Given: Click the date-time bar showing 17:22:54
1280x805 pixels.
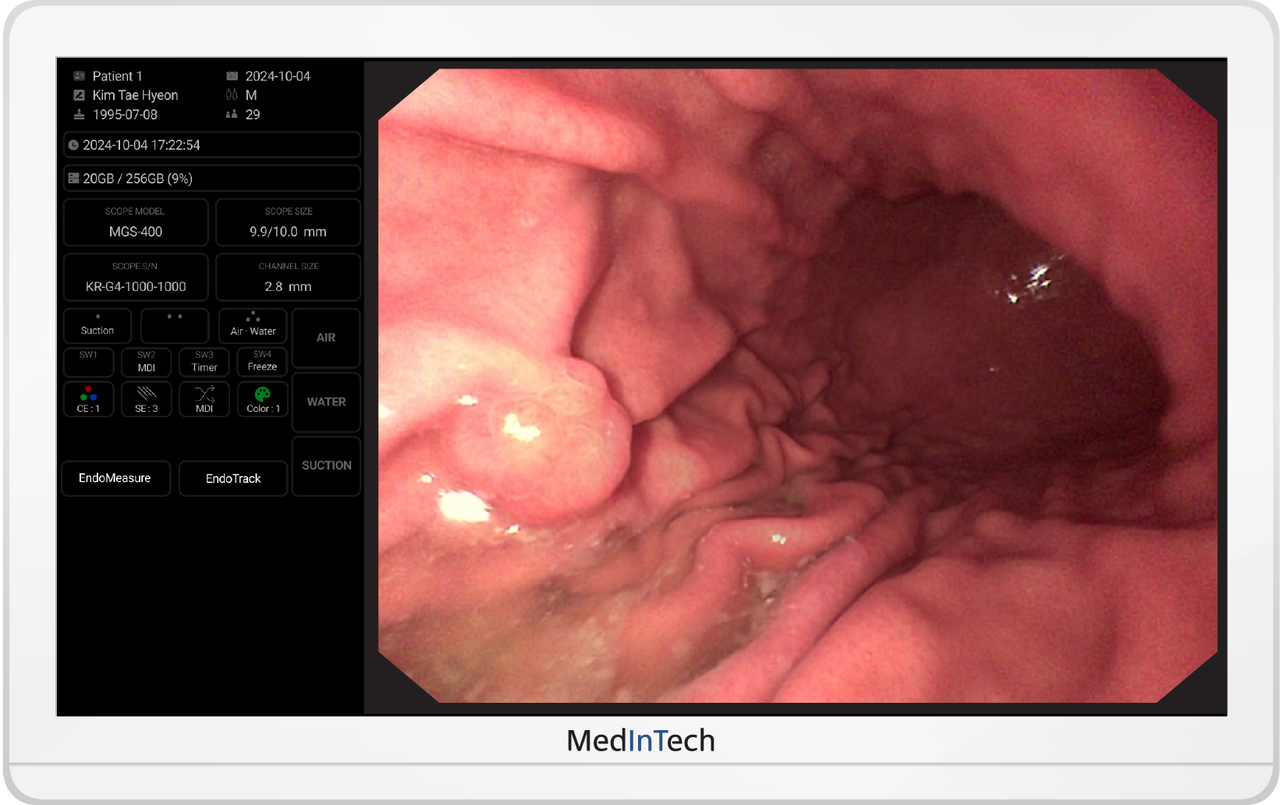Looking at the screenshot, I should click(x=211, y=145).
